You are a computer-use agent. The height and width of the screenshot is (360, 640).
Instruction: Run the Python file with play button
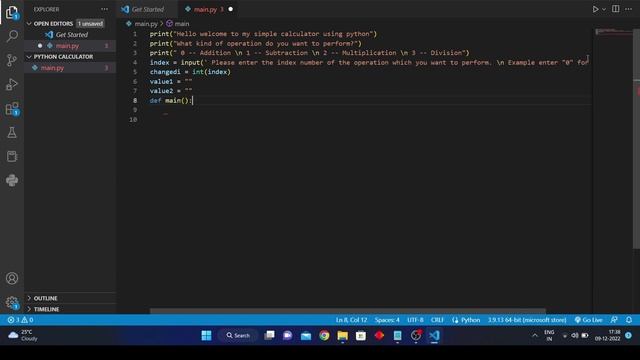coord(595,9)
